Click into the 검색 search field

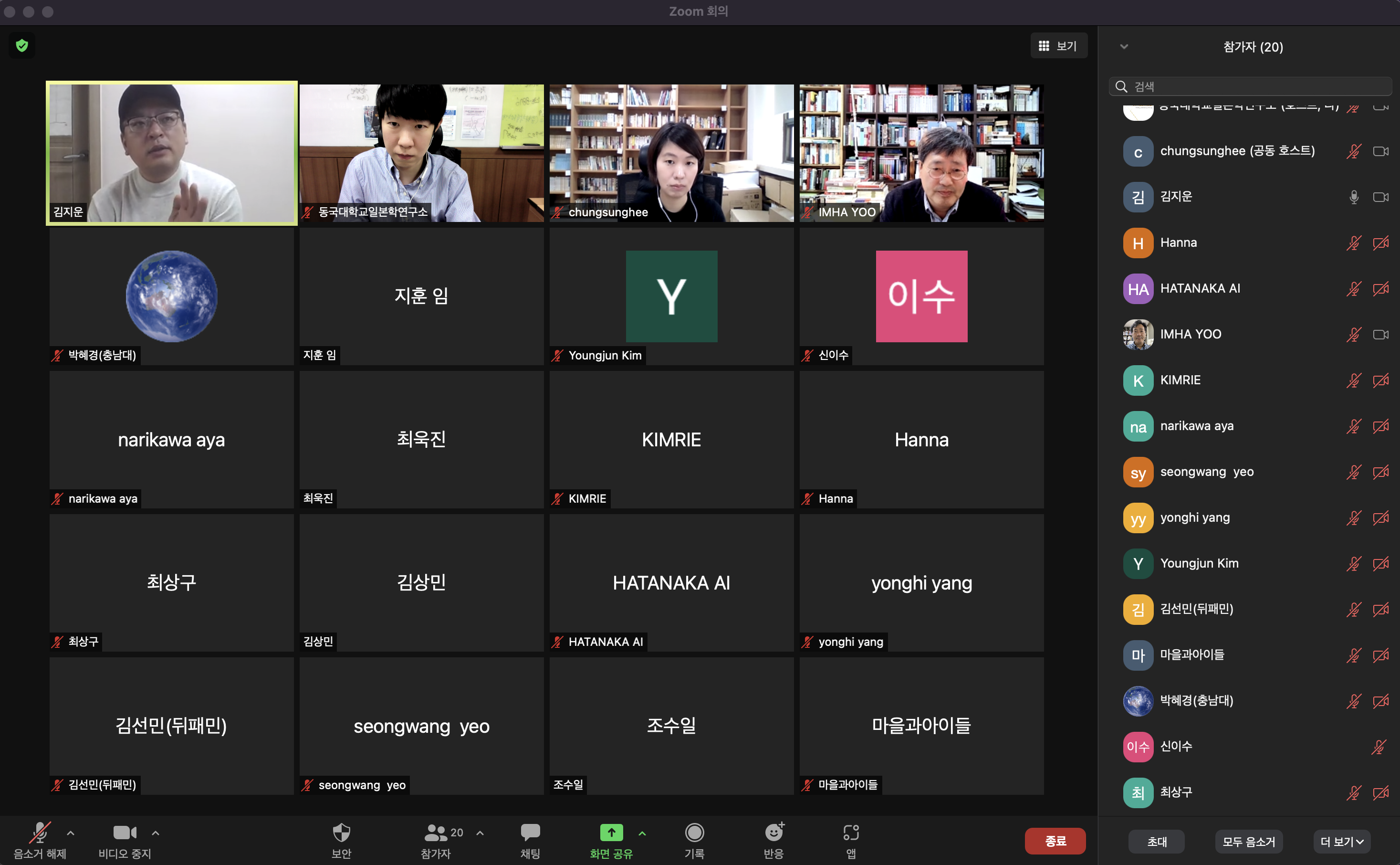[x=1250, y=86]
